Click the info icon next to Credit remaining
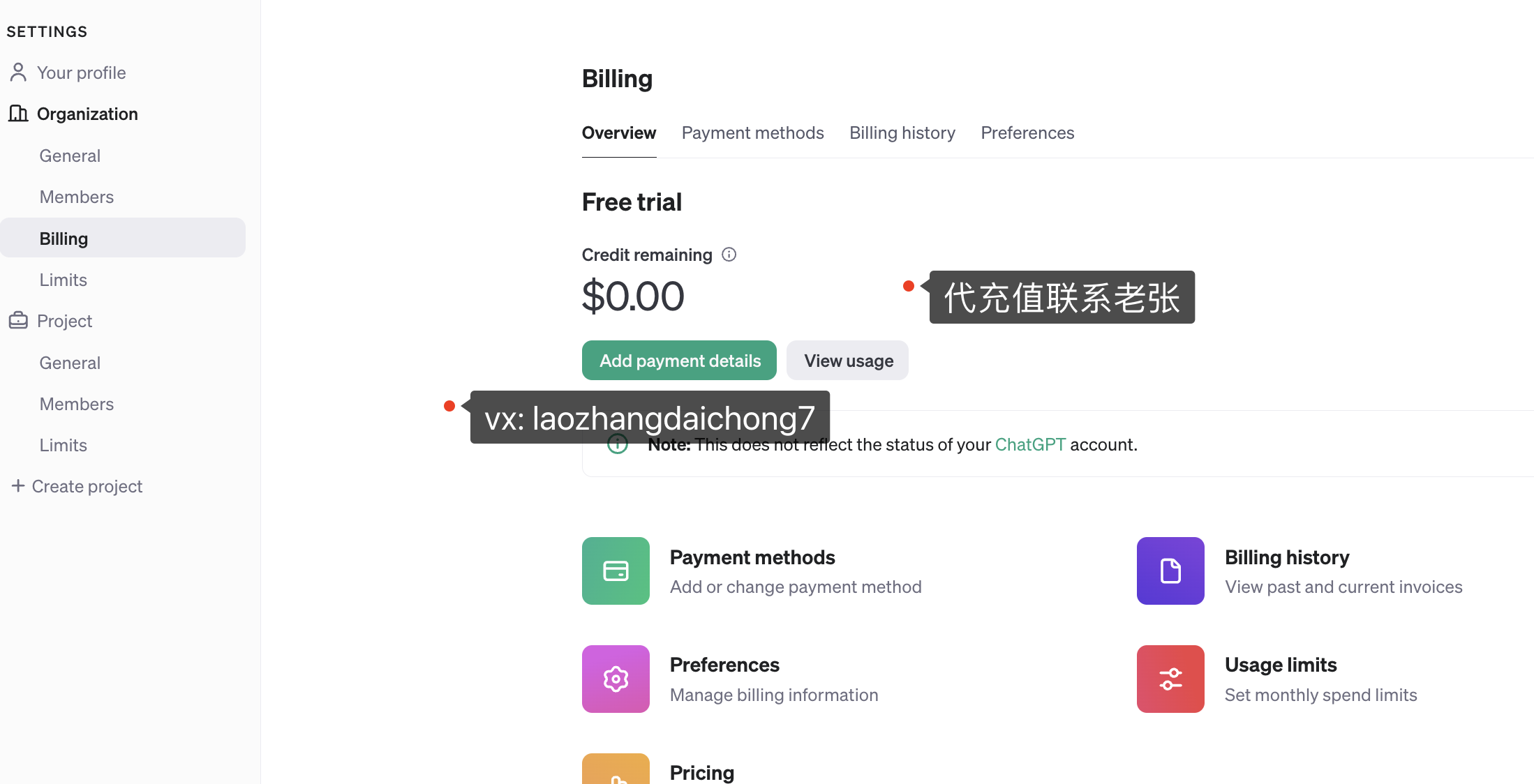The image size is (1534, 784). [x=729, y=255]
